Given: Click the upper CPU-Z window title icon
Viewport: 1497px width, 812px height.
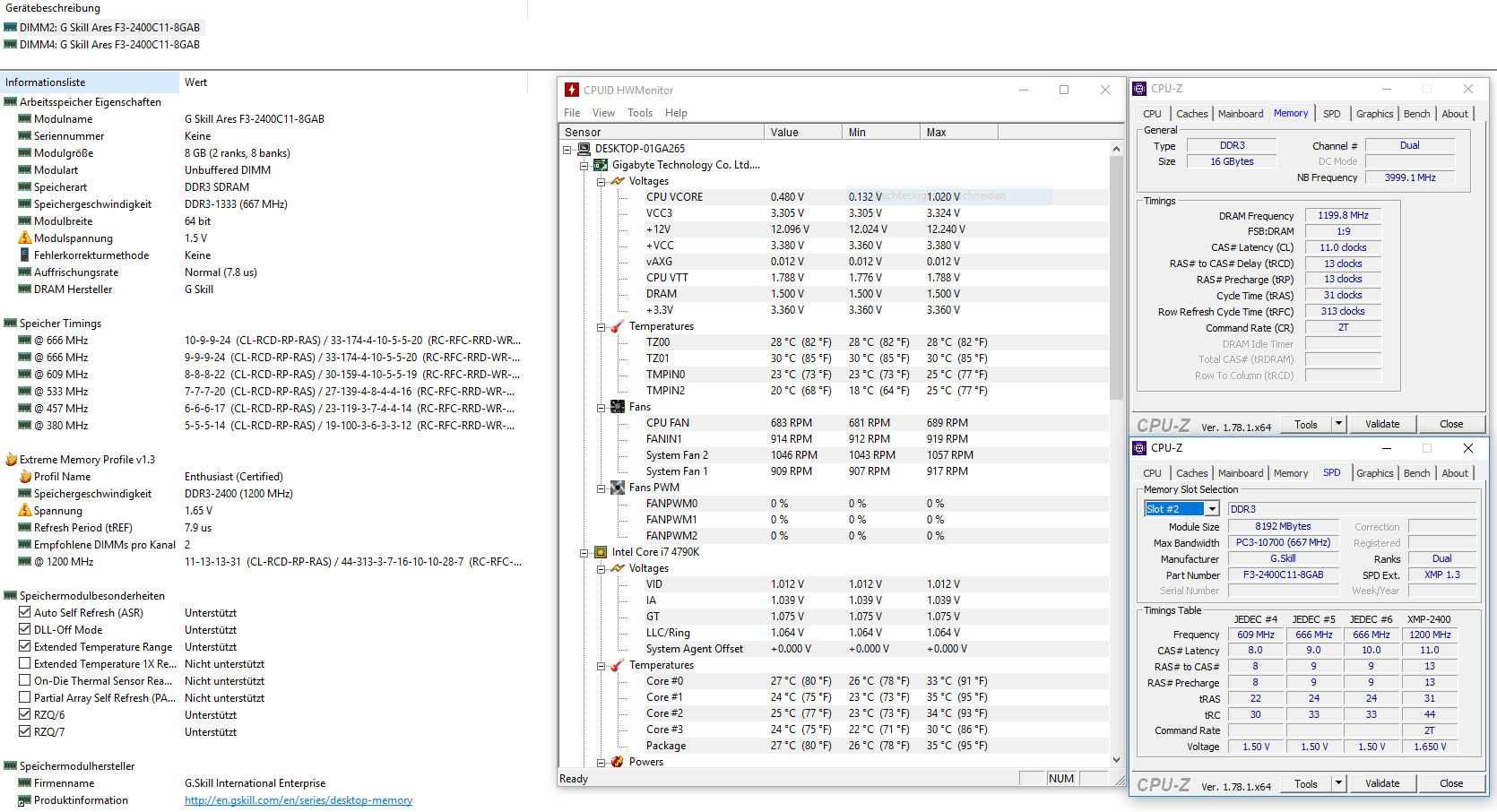Looking at the screenshot, I should (1139, 89).
